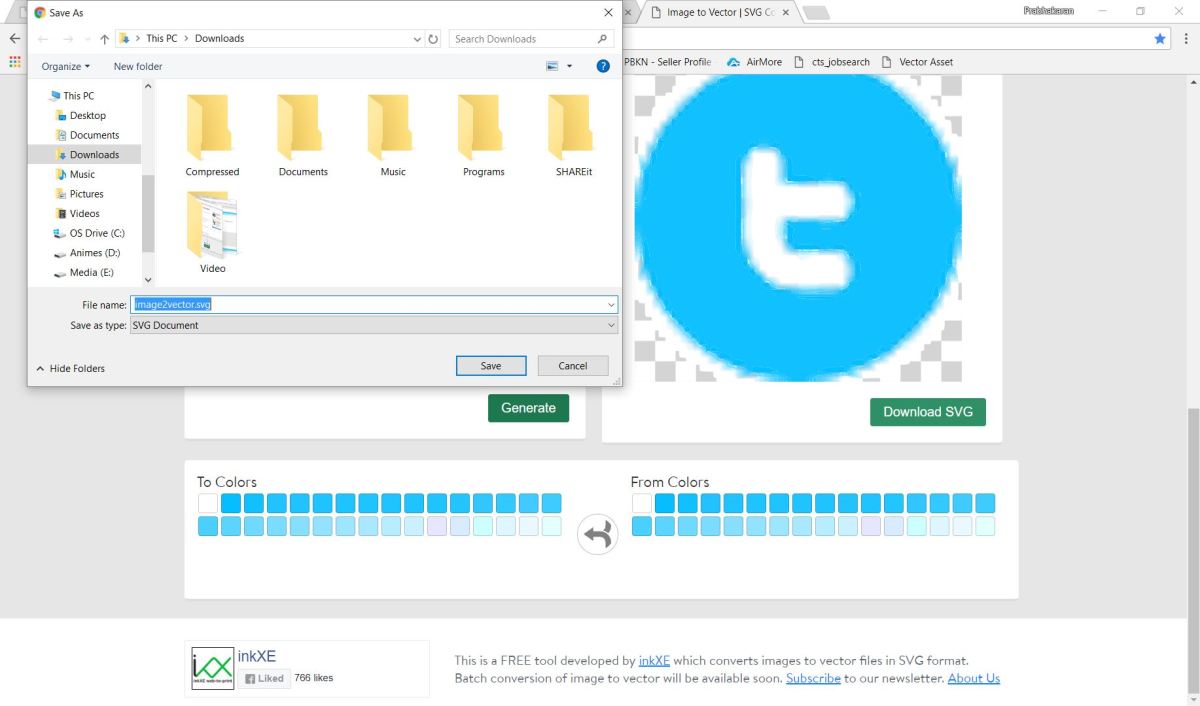This screenshot has height=706, width=1200.
Task: Open the change view options dropdown
Action: click(x=570, y=66)
